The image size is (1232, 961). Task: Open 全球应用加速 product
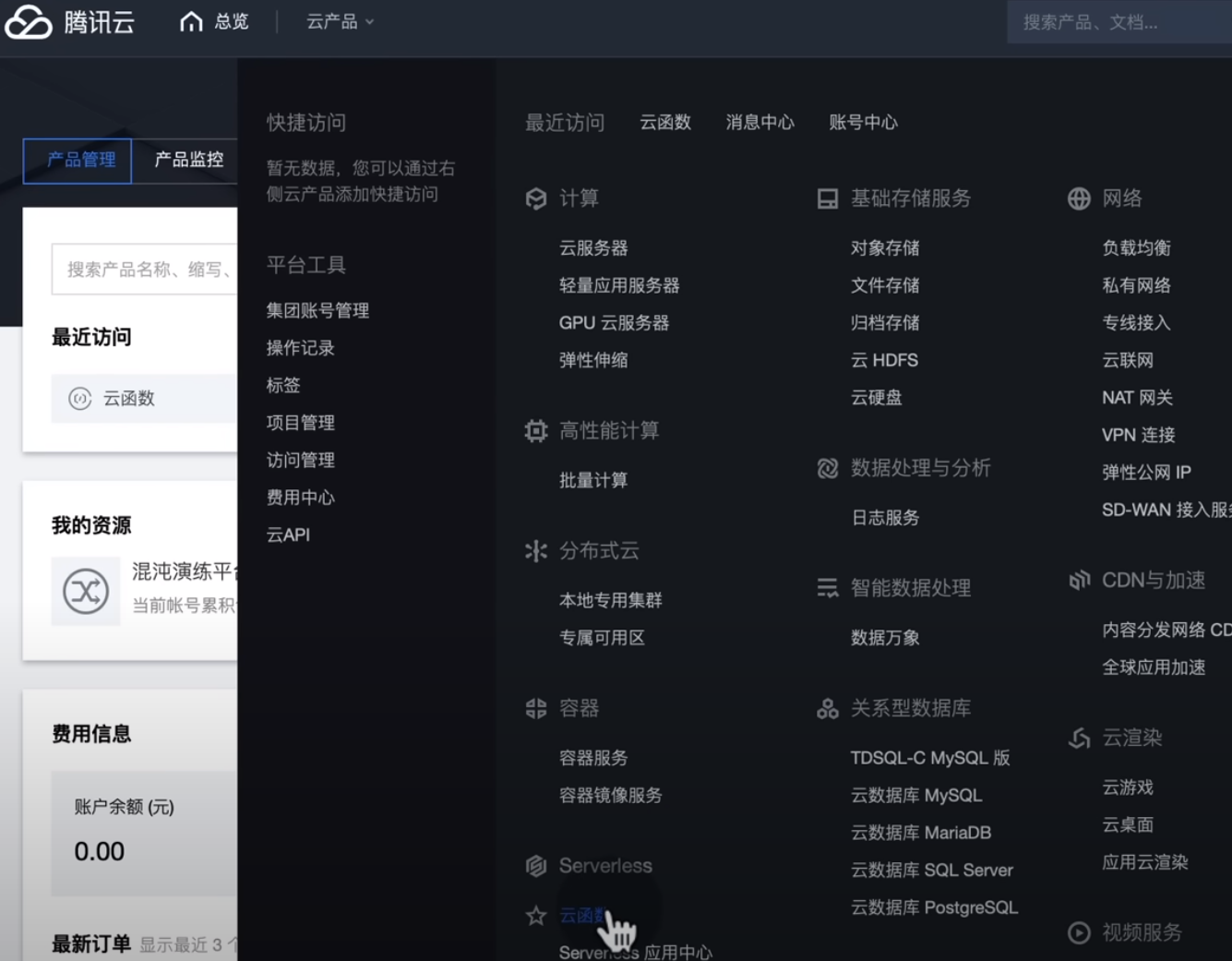(1154, 667)
